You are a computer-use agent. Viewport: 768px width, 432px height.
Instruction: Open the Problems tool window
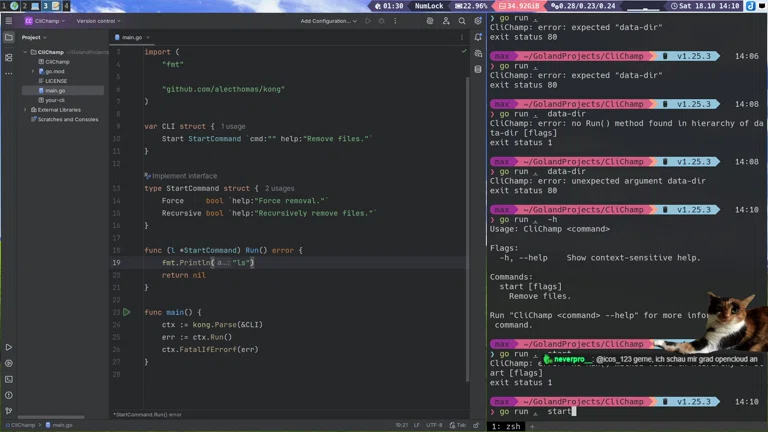[9, 395]
